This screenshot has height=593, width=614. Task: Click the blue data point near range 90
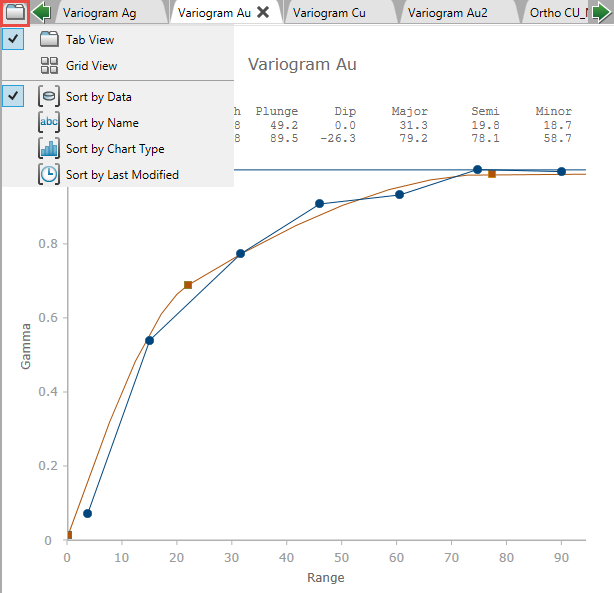pos(562,171)
